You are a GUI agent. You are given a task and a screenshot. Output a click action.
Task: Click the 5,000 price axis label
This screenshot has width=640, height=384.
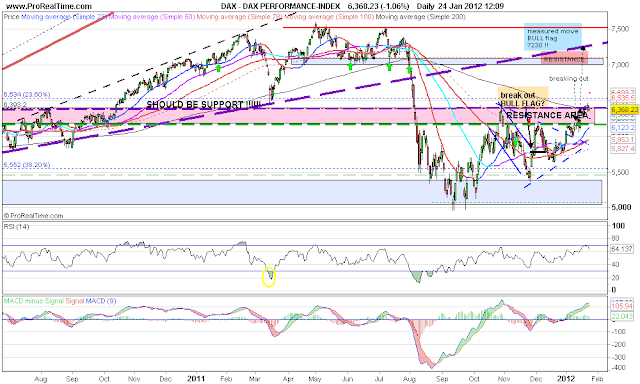pos(620,207)
